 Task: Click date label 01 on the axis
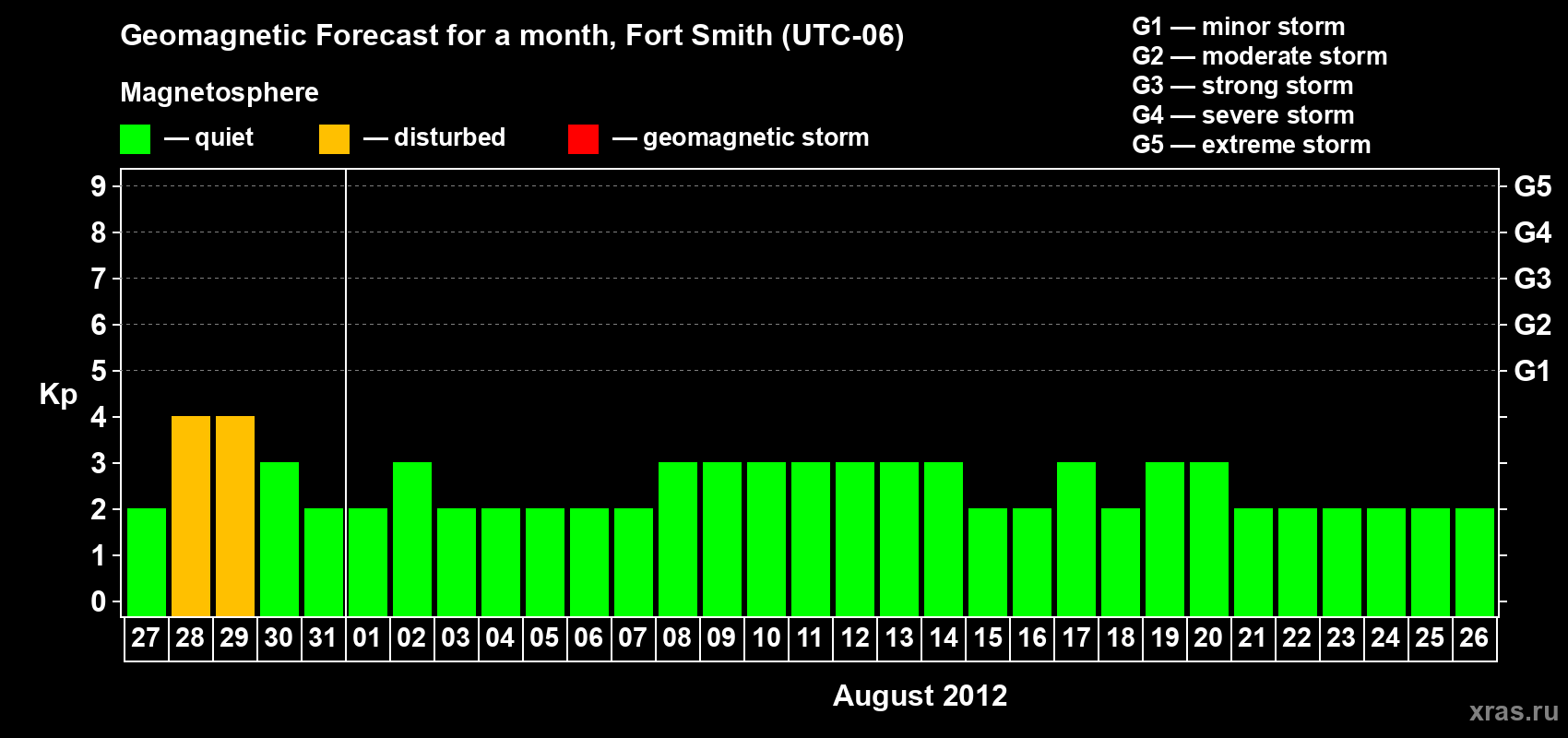click(367, 637)
